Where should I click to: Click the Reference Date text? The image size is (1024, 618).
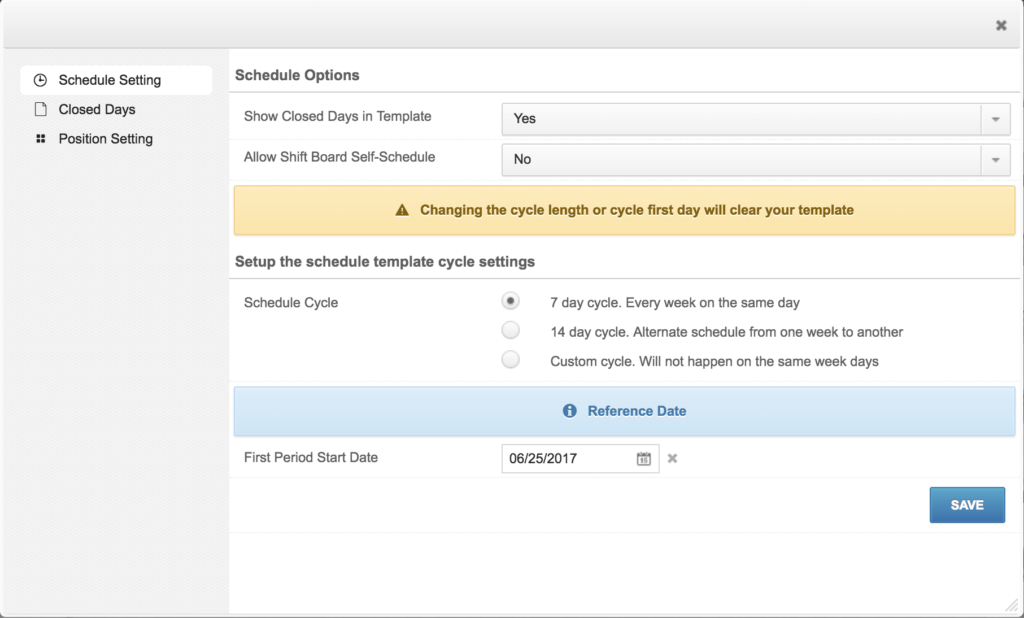click(637, 411)
